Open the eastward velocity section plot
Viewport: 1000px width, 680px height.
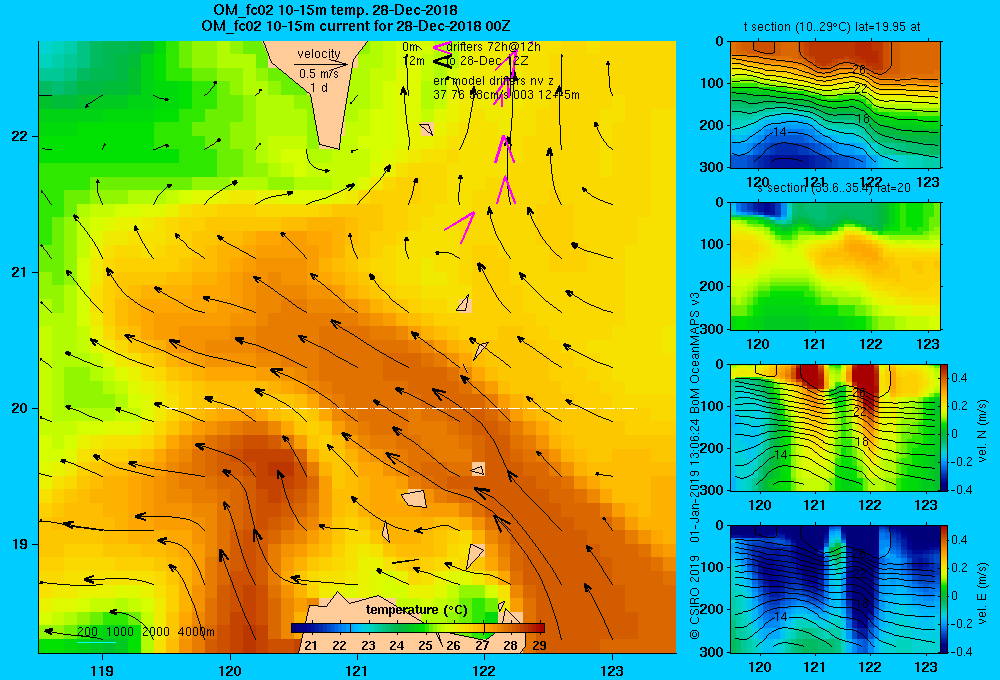(835, 589)
